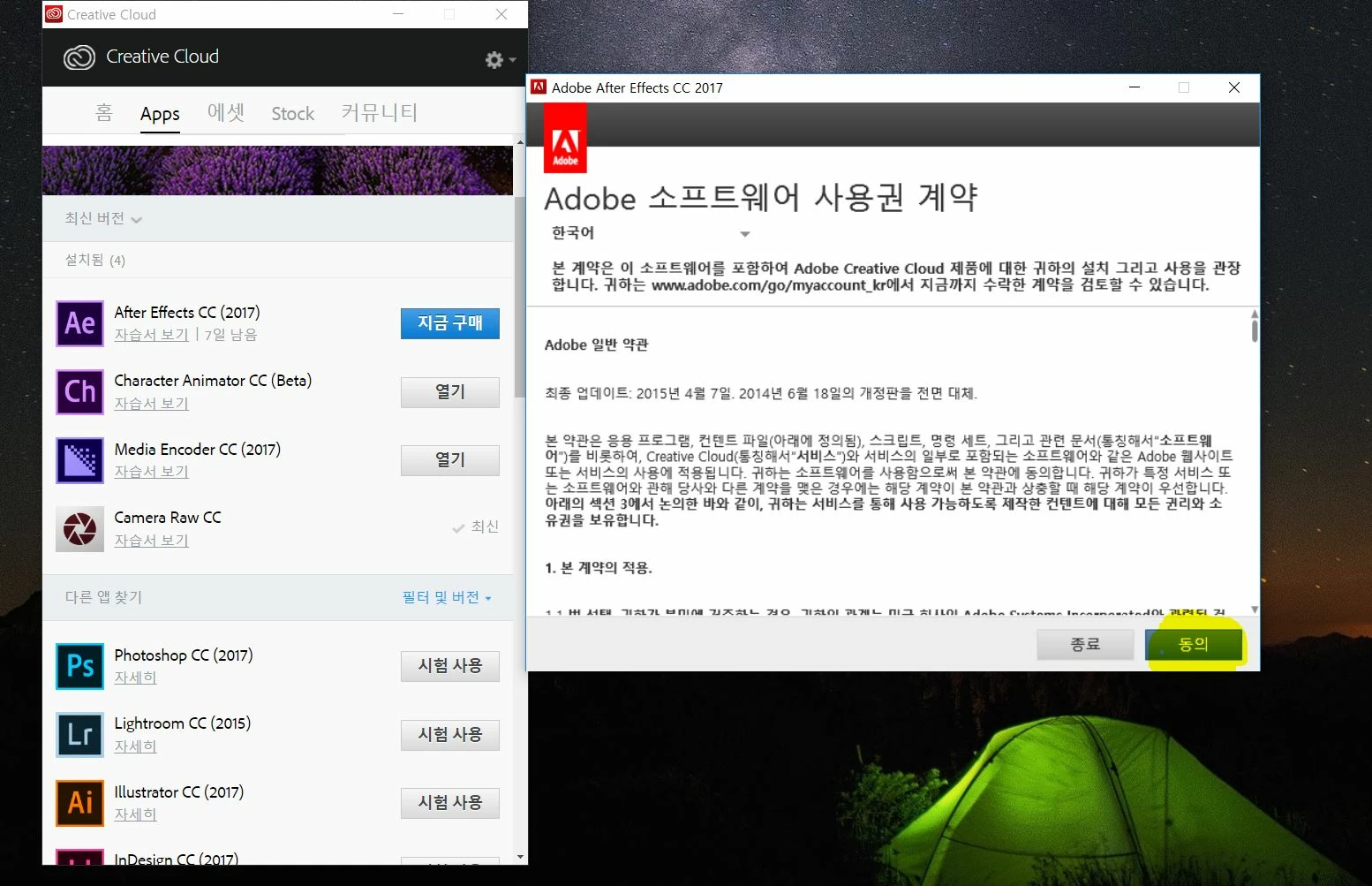Click the Creative Cloud logo in header

pos(79,57)
